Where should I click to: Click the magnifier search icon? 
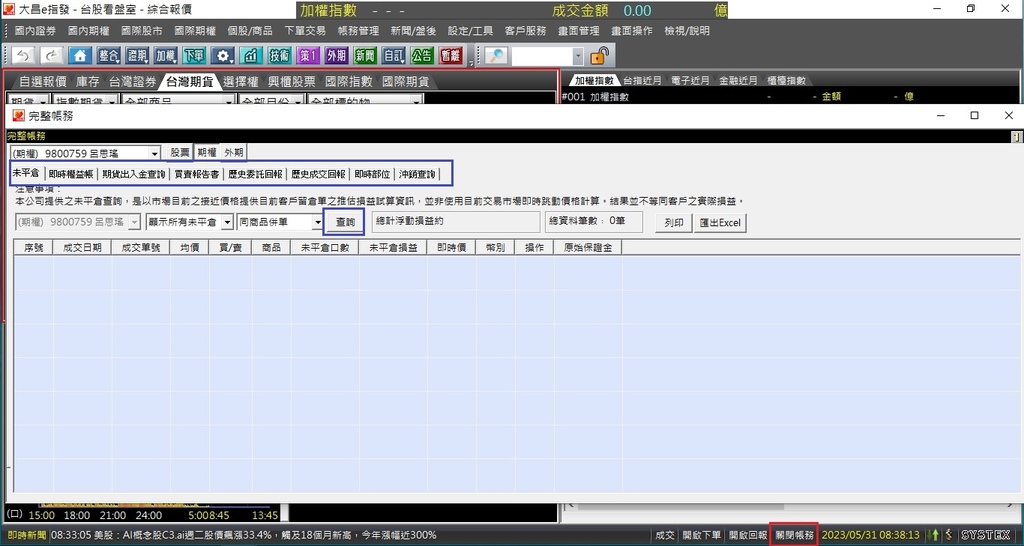point(496,56)
